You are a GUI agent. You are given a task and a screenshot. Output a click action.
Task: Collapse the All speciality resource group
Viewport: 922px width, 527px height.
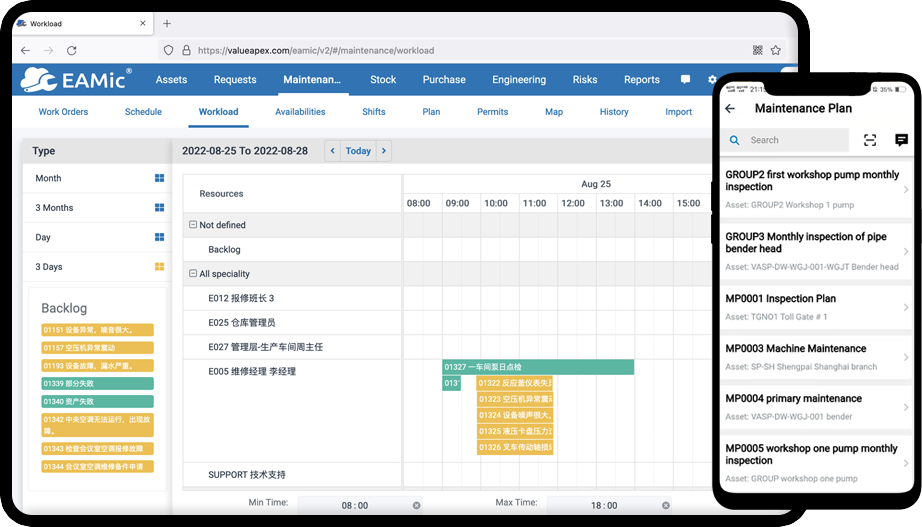(193, 274)
